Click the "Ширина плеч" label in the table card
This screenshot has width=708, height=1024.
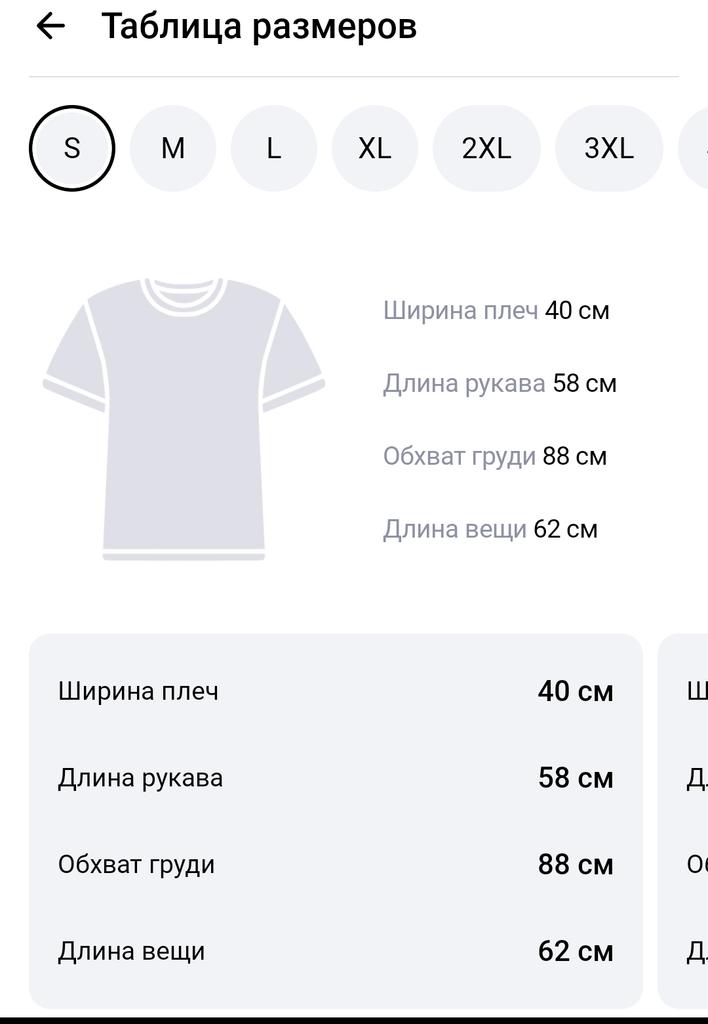pos(138,691)
